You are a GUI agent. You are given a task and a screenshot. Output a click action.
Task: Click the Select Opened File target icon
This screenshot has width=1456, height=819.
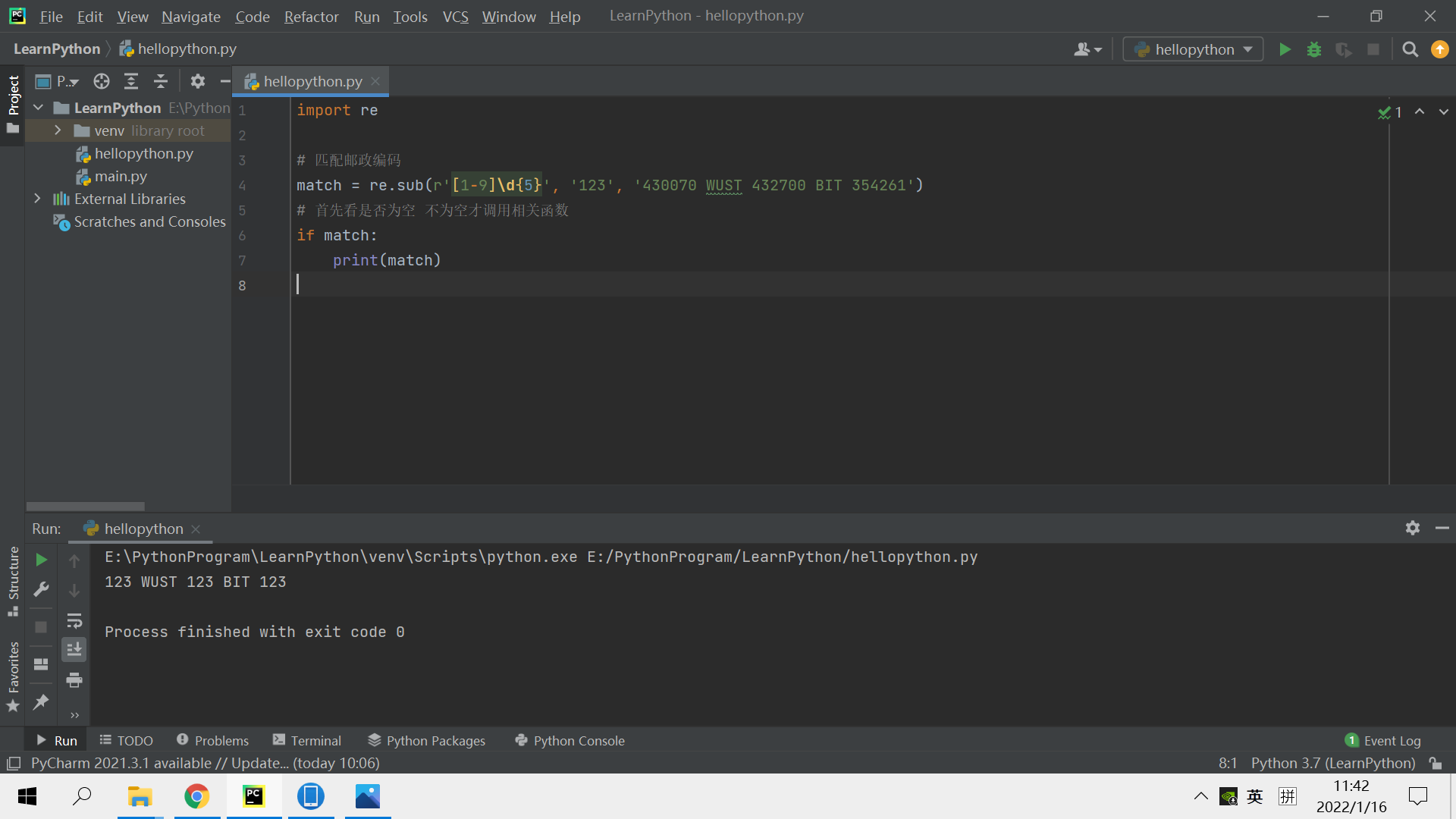coord(102,81)
